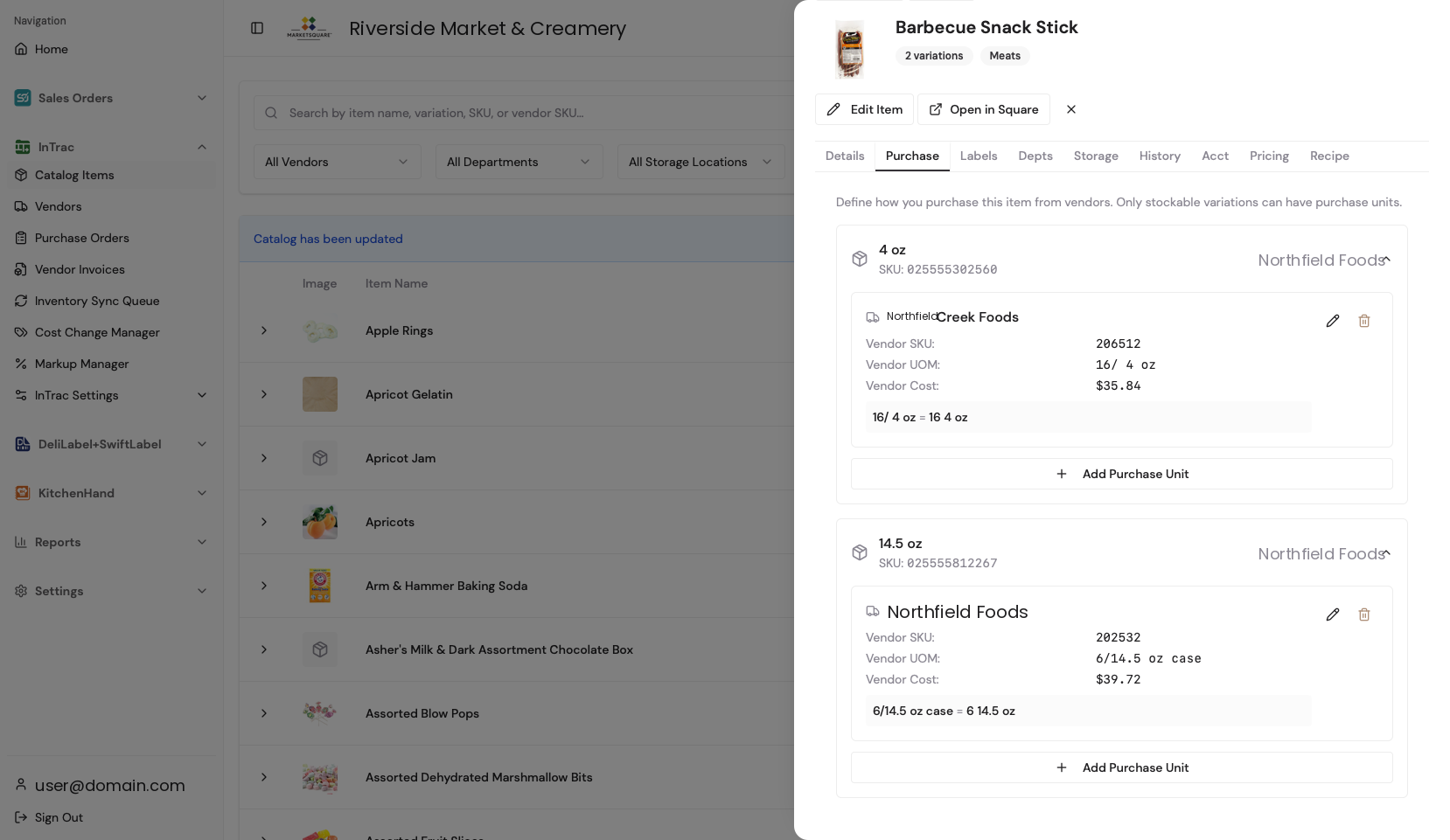Click the Barbecue Snack Stick product image
1450x840 pixels.
pos(849,50)
